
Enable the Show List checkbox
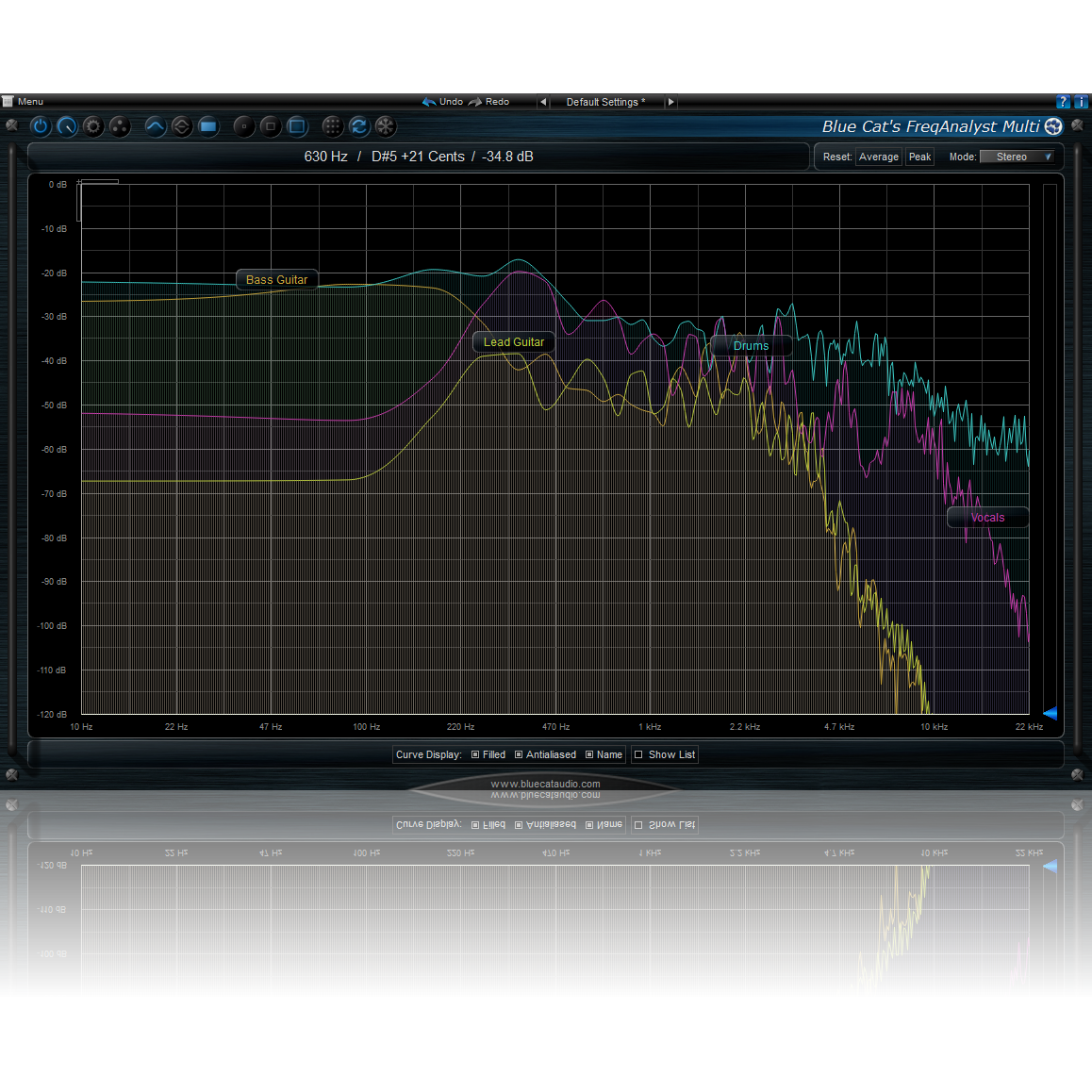637,754
